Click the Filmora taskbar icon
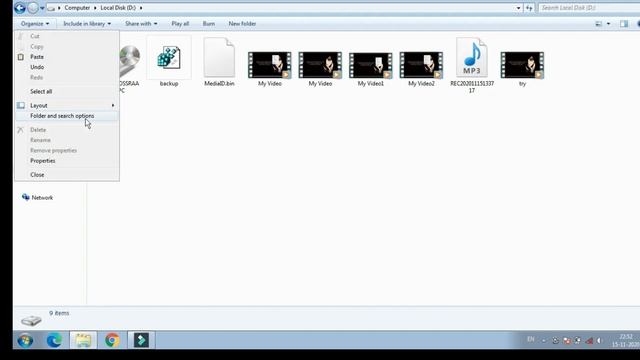The image size is (640, 360). coord(141,340)
